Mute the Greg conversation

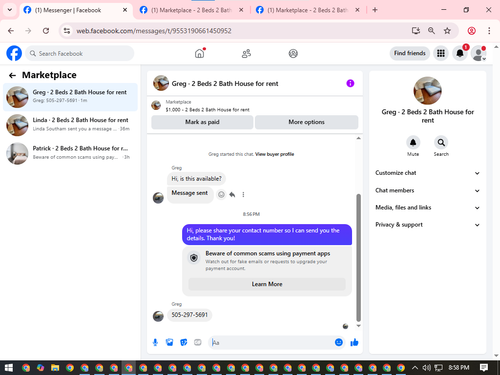tap(413, 143)
